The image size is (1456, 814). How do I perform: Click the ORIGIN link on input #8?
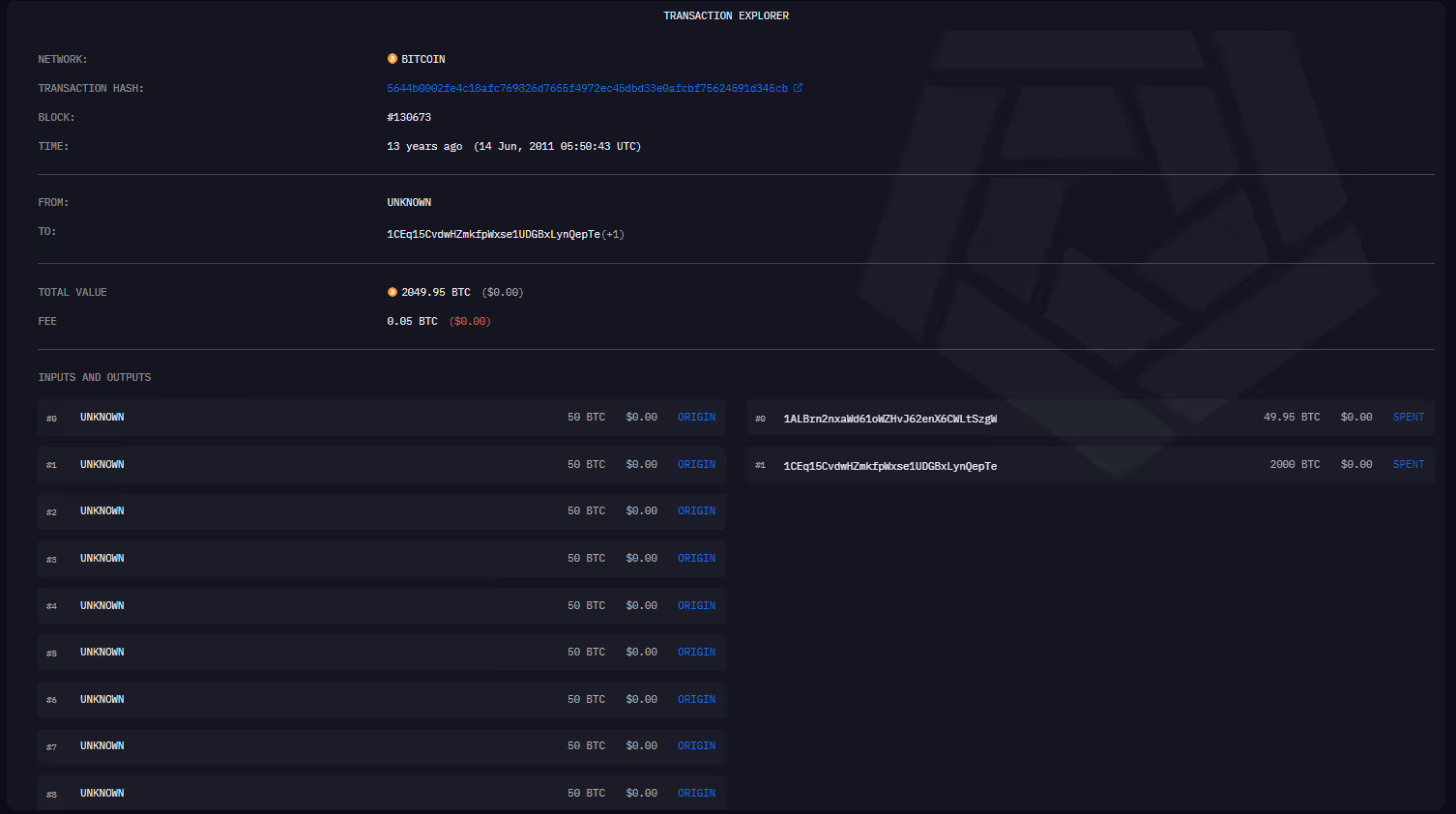[696, 793]
